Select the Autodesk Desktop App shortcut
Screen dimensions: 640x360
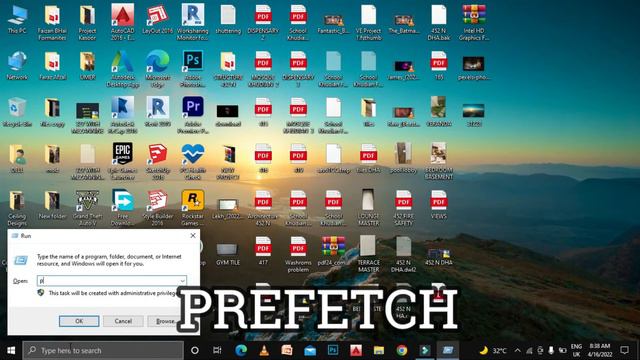(x=122, y=69)
